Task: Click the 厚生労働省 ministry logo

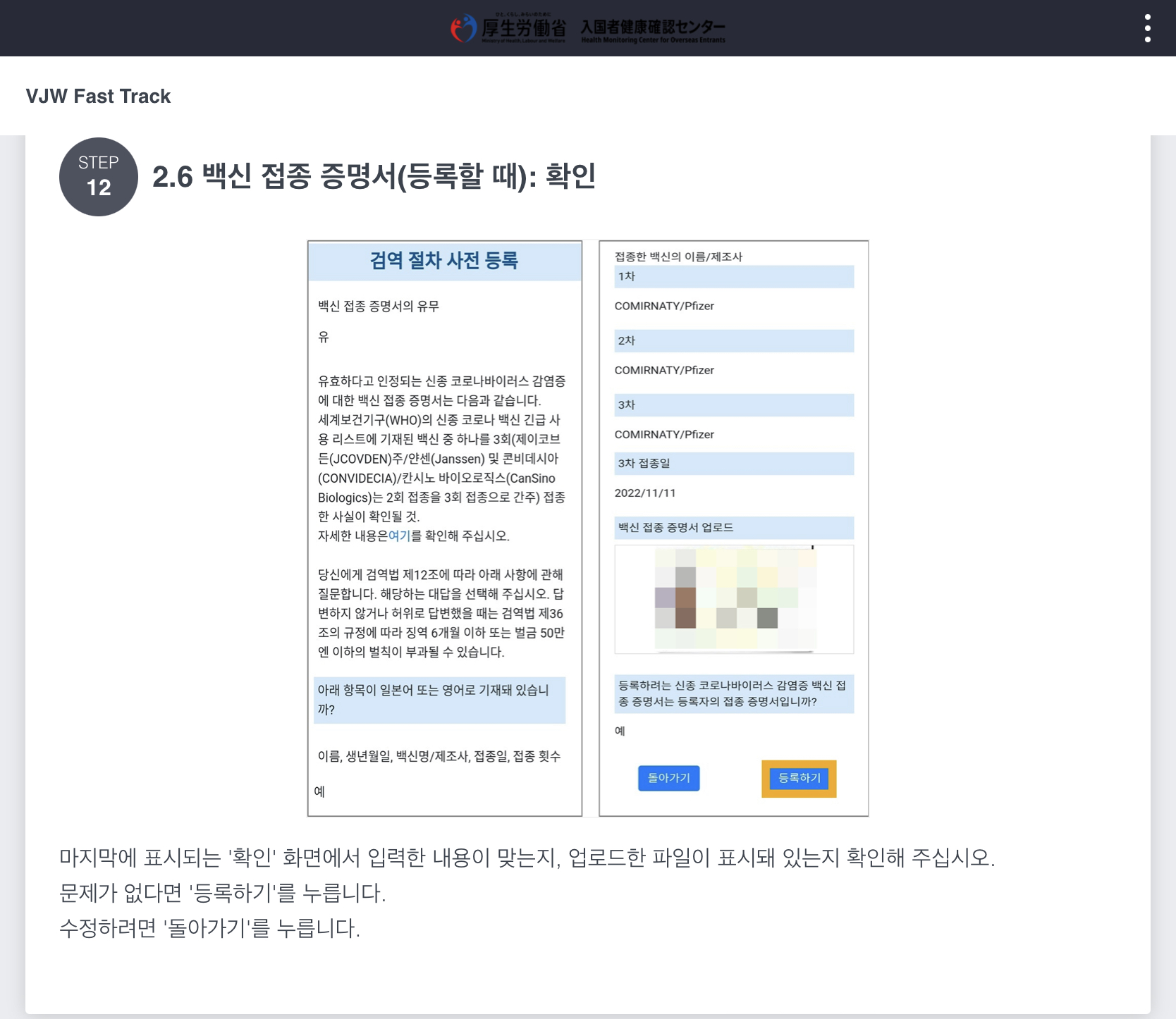Action: pyautogui.click(x=509, y=28)
